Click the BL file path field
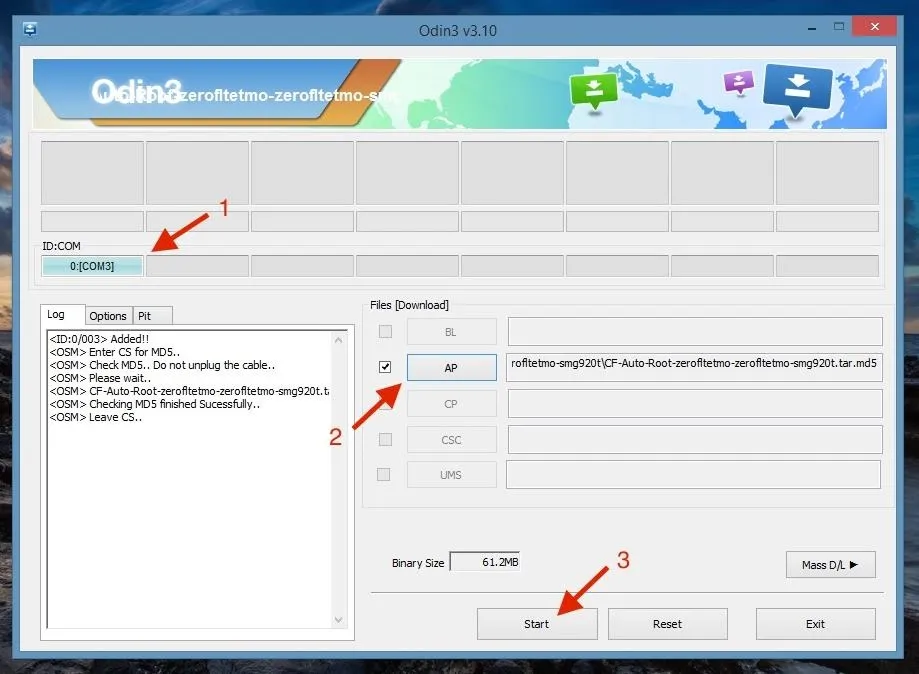 pyautogui.click(x=695, y=332)
